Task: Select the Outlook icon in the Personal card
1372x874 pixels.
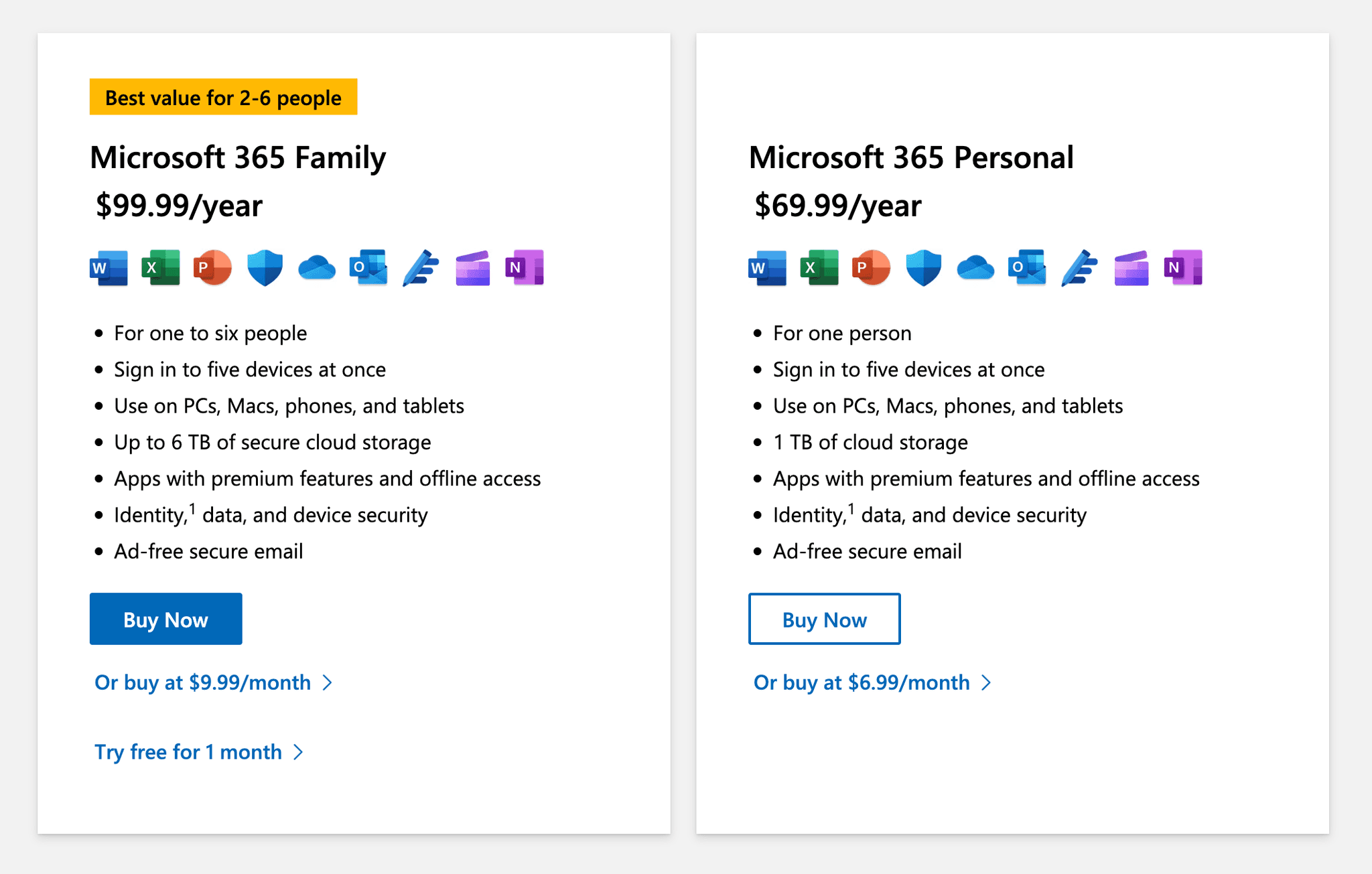Action: (1026, 267)
